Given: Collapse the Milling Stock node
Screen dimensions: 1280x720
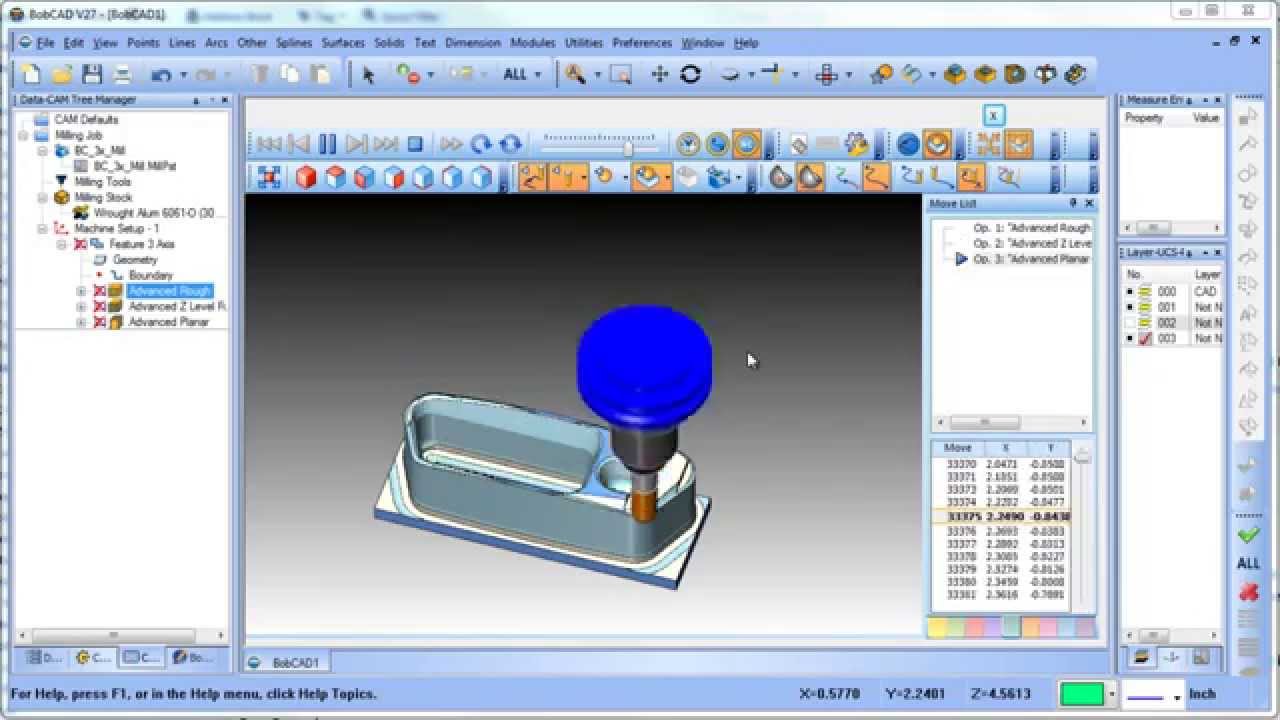Looking at the screenshot, I should point(43,197).
